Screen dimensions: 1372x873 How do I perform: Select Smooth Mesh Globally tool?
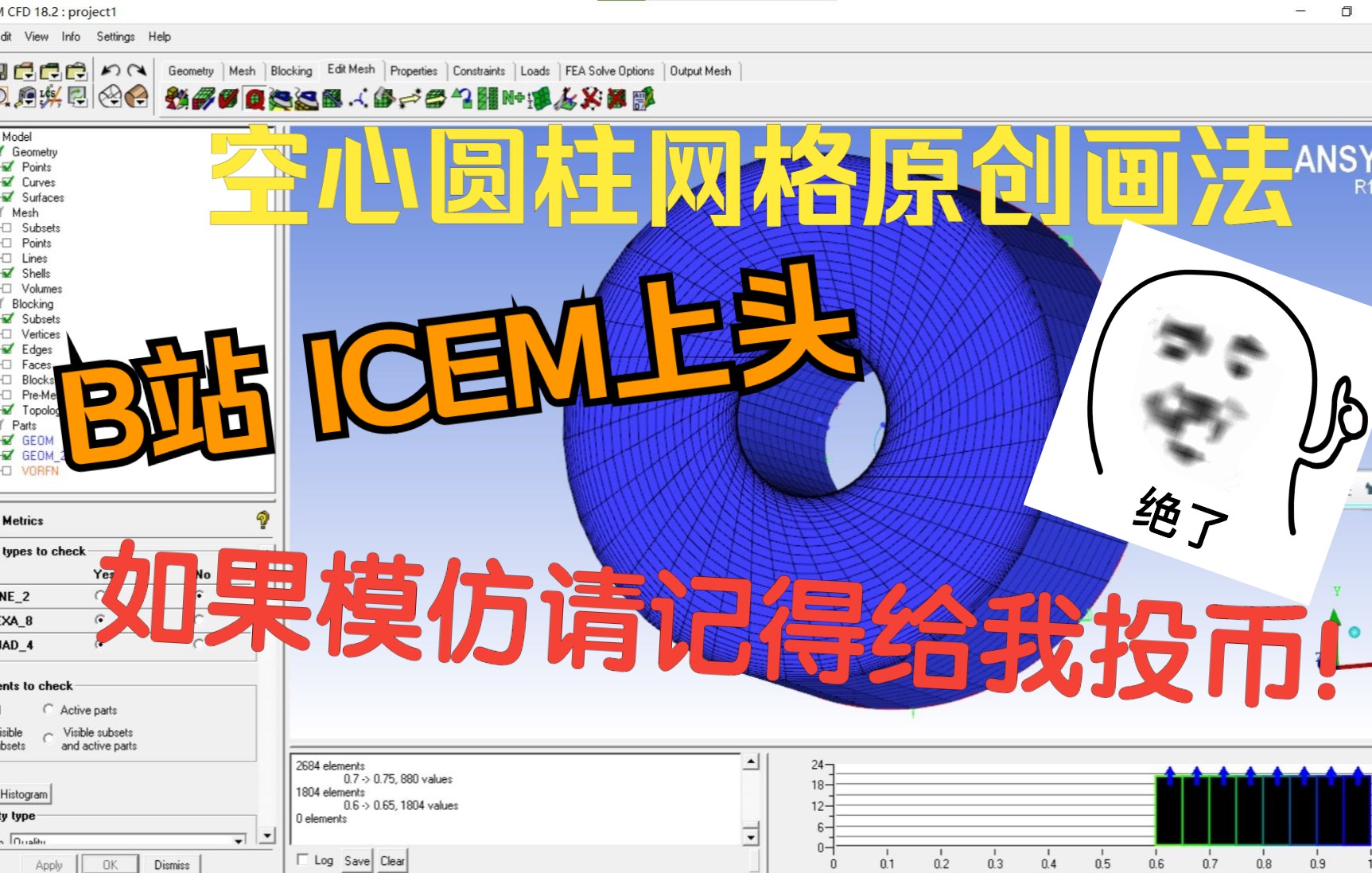pyautogui.click(x=281, y=99)
